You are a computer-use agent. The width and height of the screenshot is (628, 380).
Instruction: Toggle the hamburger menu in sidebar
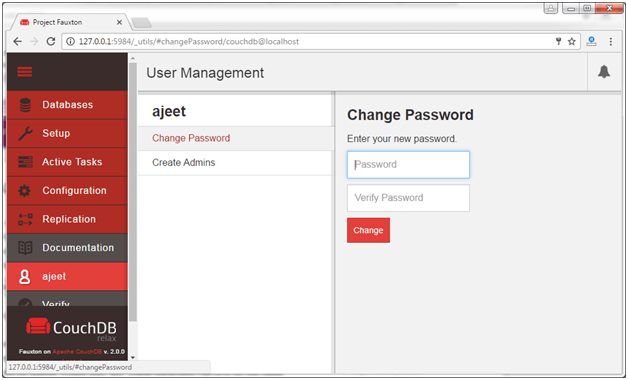pyautogui.click(x=24, y=72)
